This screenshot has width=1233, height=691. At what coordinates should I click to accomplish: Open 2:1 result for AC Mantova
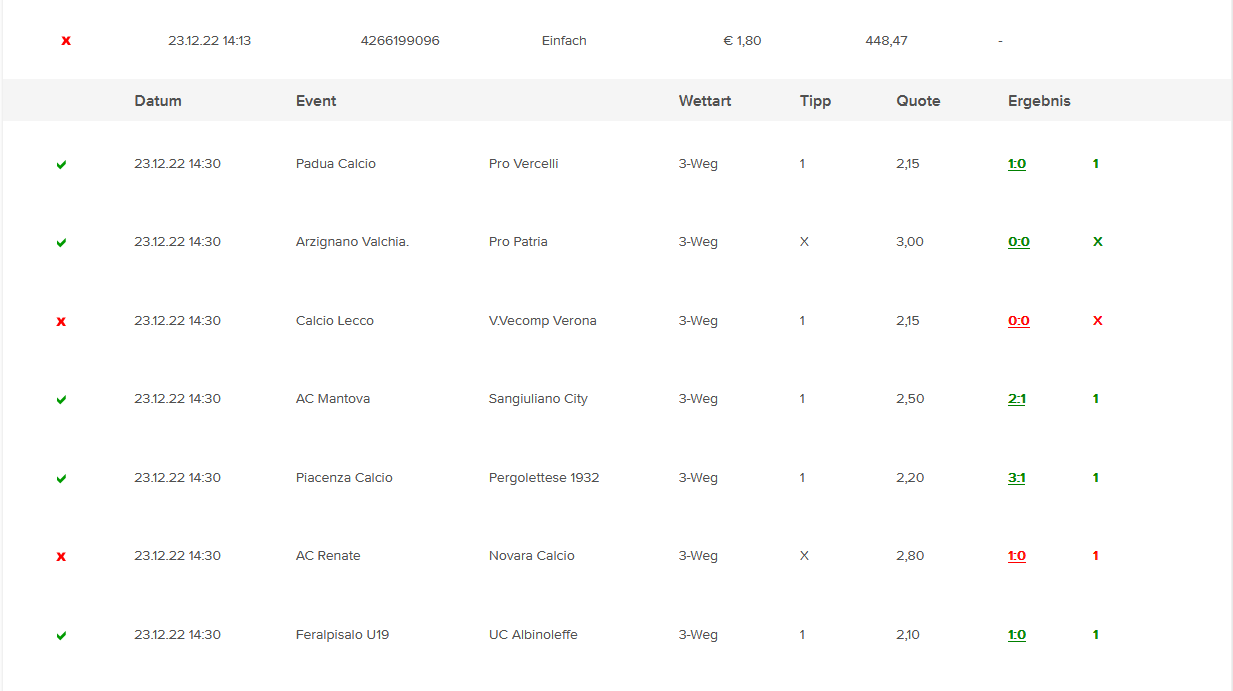(1017, 399)
